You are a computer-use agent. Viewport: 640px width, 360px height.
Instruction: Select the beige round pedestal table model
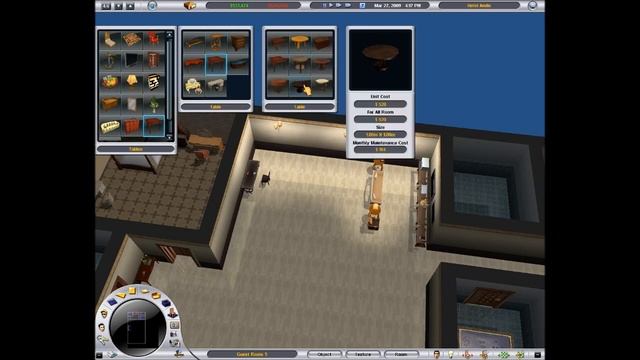click(x=300, y=65)
